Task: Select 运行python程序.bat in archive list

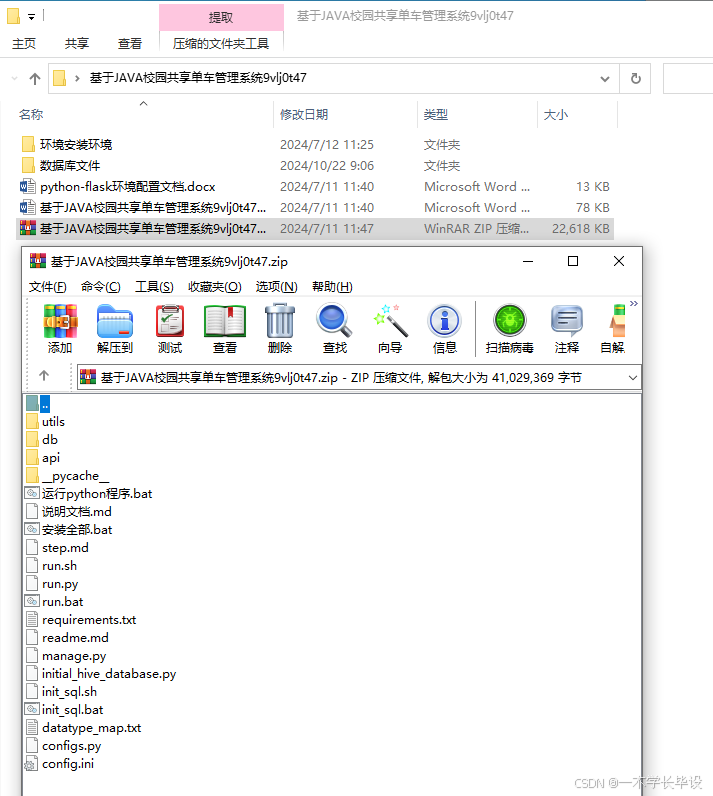Action: pyautogui.click(x=89, y=494)
